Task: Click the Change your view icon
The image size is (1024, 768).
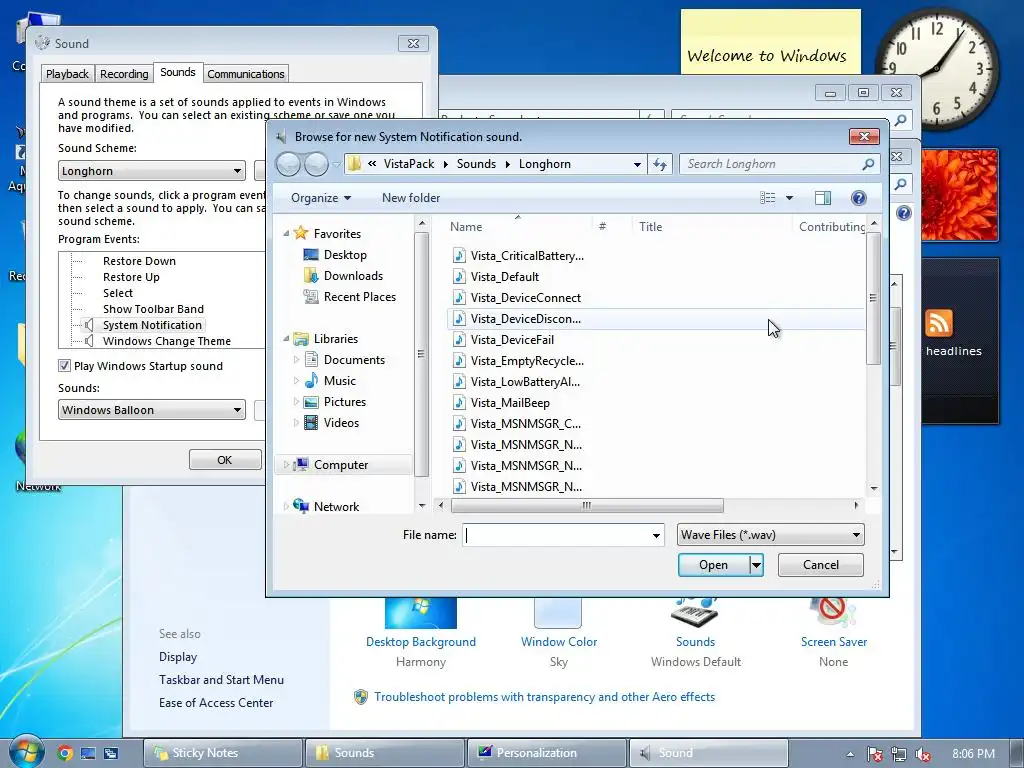Action: click(767, 198)
